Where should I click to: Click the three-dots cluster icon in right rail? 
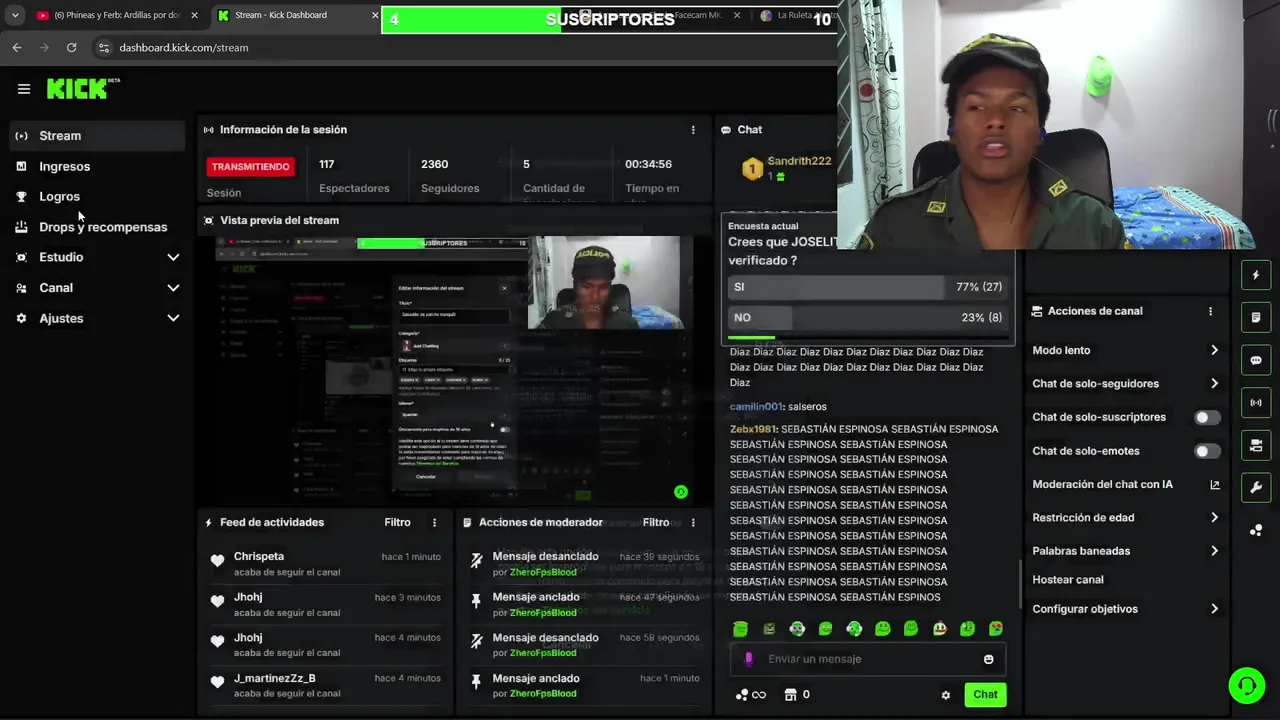point(1256,530)
